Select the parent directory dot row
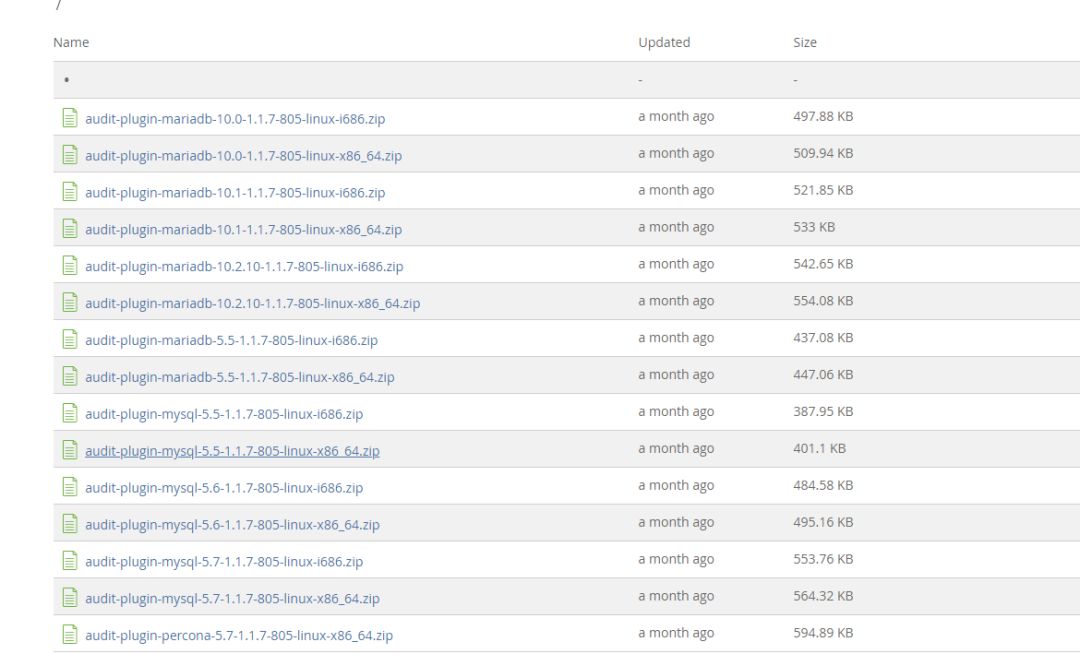The width and height of the screenshot is (1080, 654). (566, 80)
